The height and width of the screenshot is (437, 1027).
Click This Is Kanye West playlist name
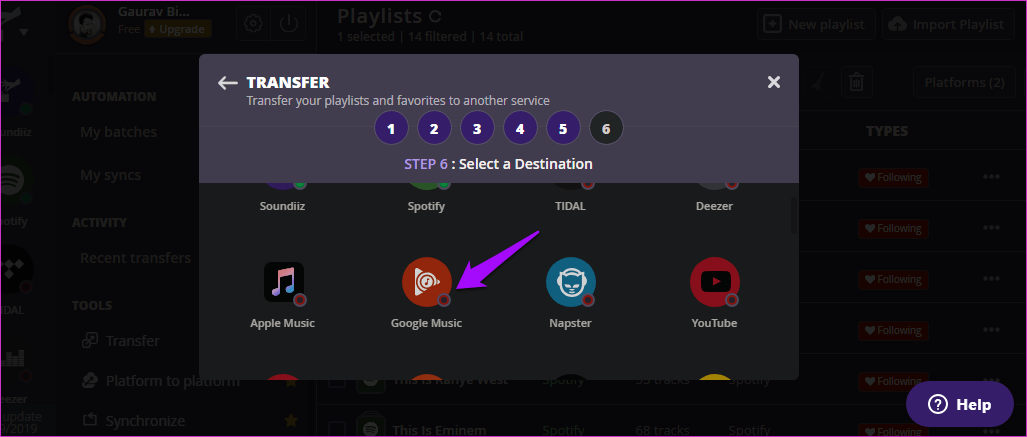(x=451, y=381)
